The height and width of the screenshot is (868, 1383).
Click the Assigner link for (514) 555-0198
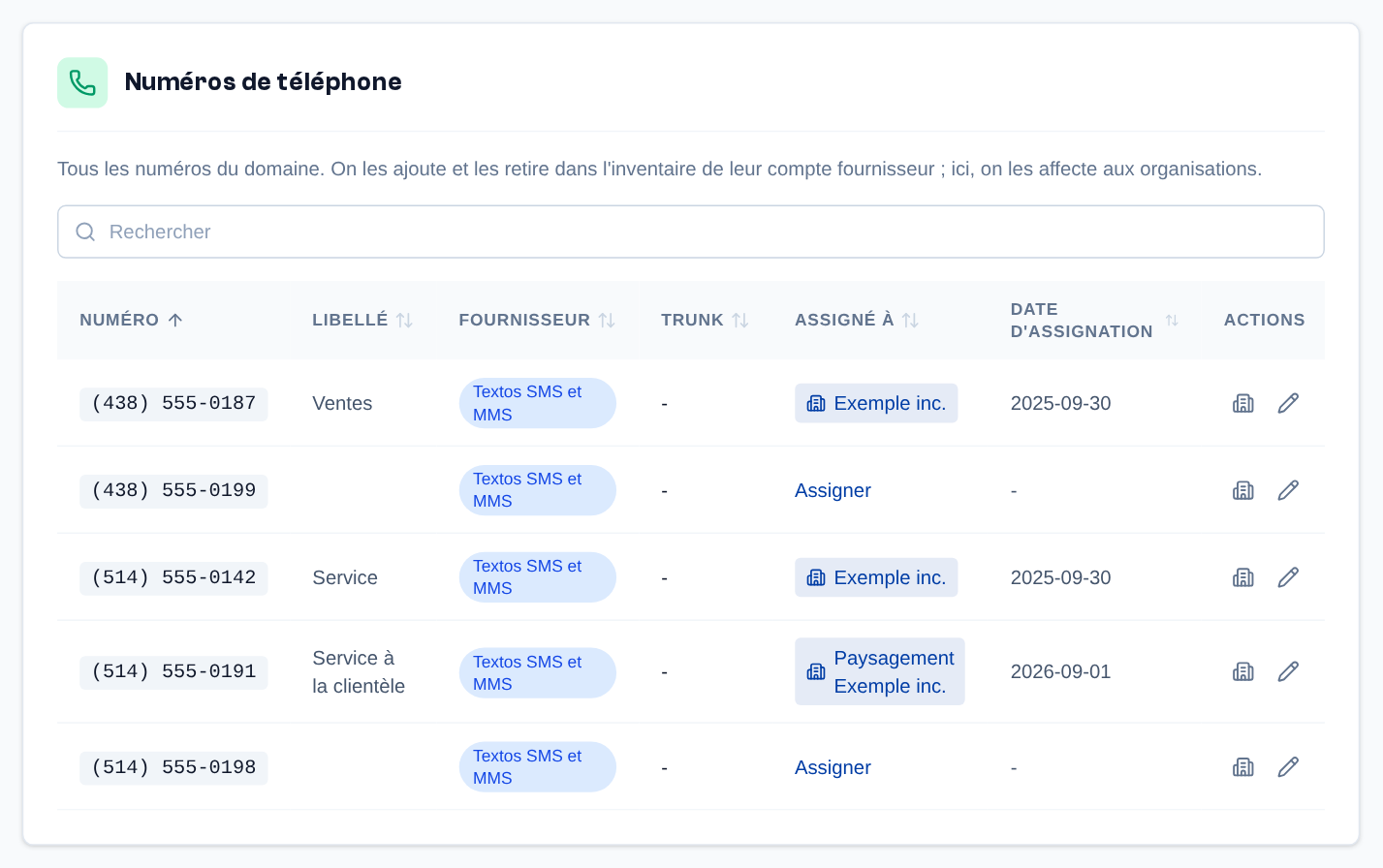click(833, 767)
